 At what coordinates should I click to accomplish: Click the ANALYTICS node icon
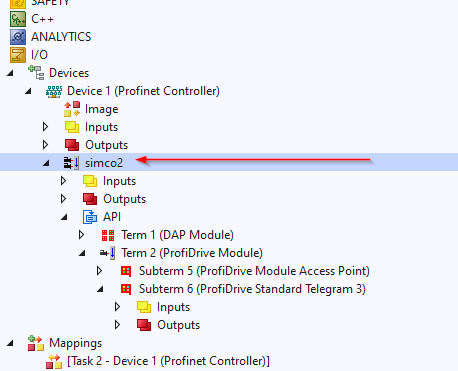click(18, 37)
